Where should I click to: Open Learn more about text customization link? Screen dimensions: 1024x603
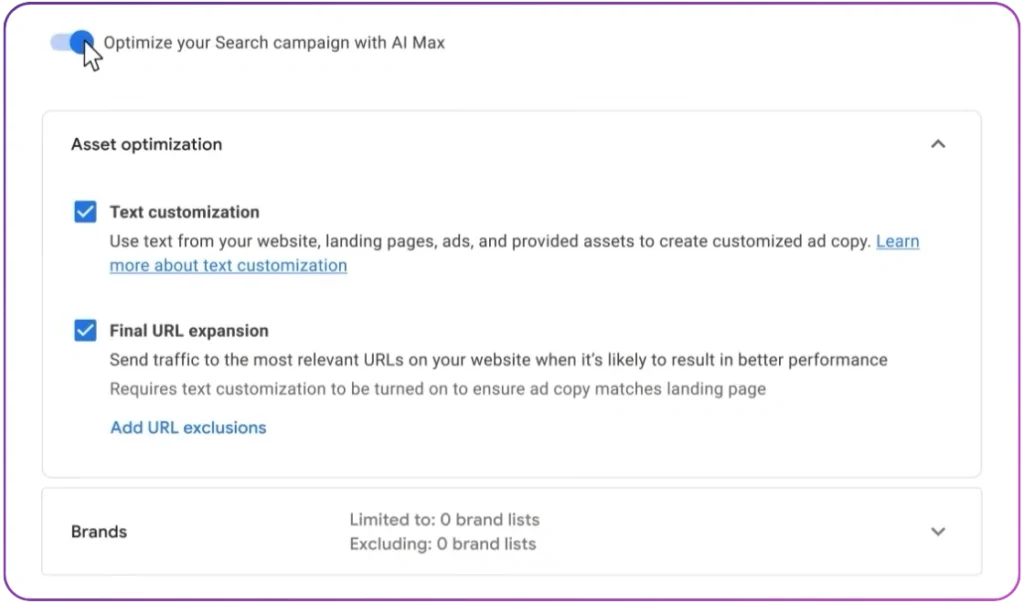coord(228,266)
